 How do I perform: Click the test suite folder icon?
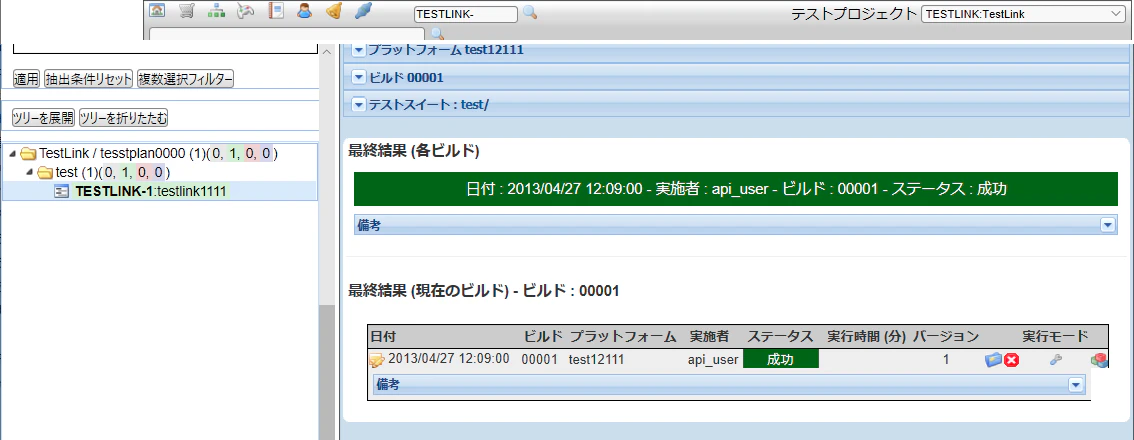pos(45,172)
